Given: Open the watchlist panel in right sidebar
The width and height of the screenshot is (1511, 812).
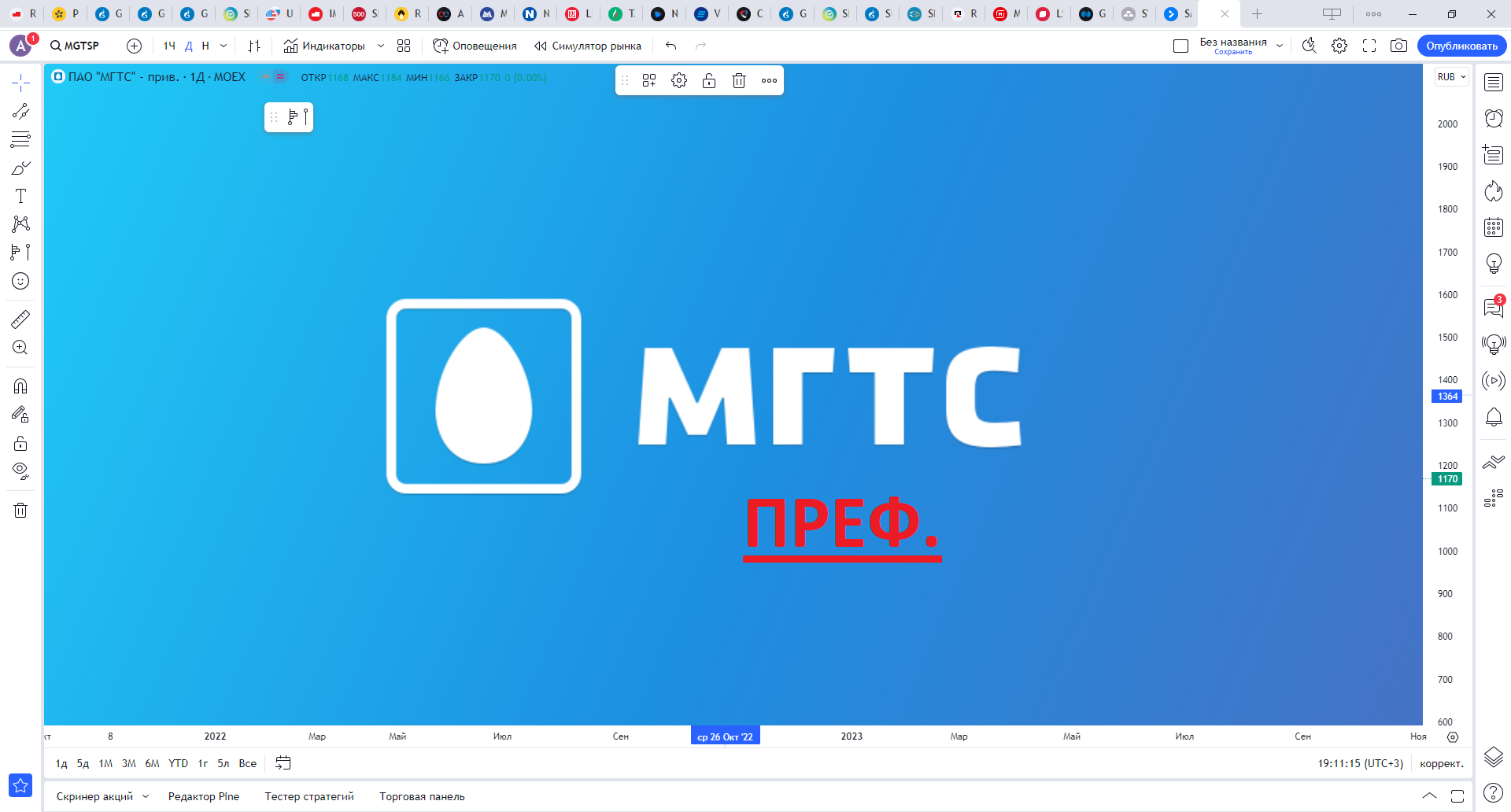Looking at the screenshot, I should click(1494, 83).
